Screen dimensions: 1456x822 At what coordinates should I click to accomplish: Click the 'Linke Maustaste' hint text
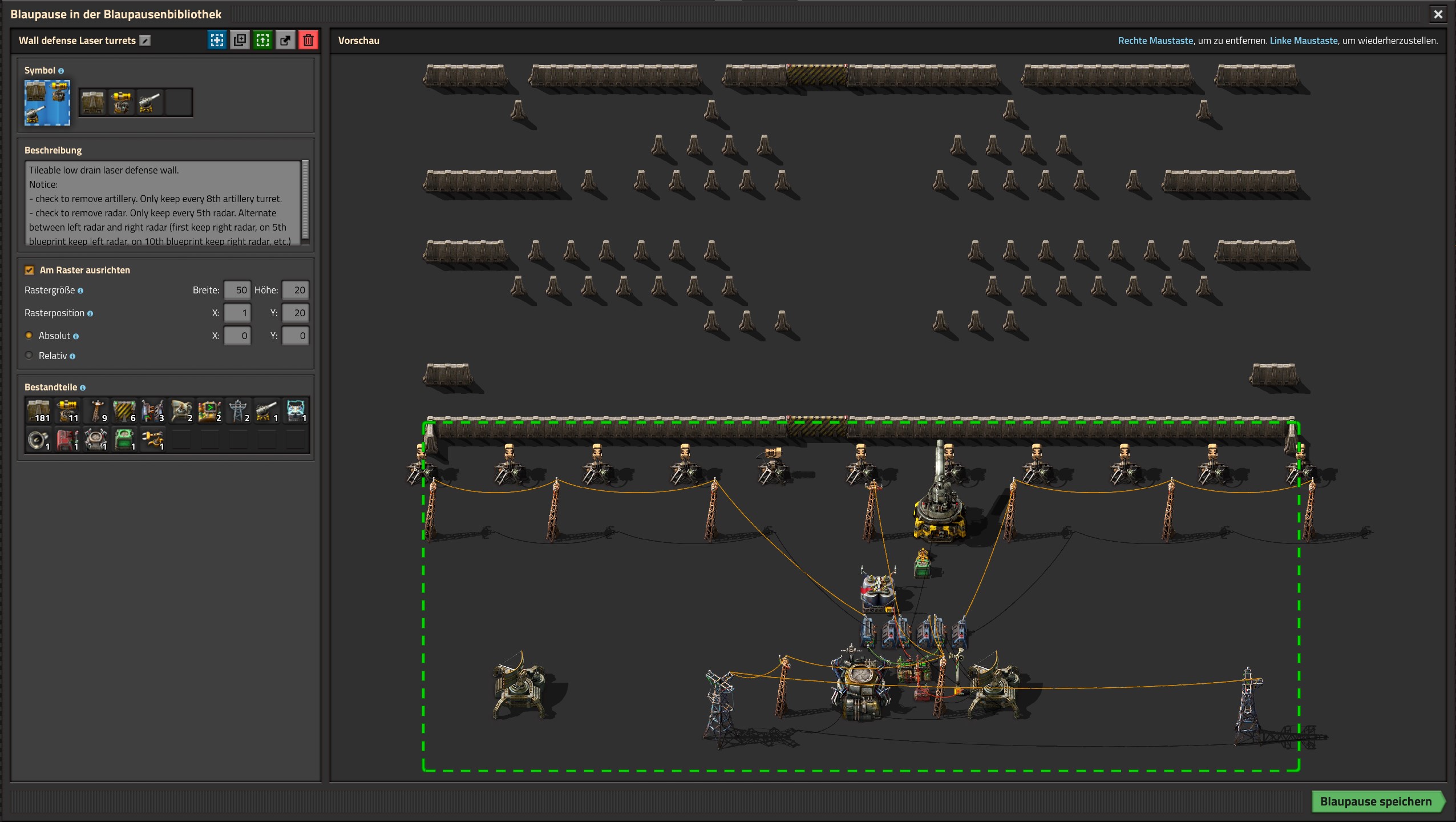pyautogui.click(x=1304, y=41)
